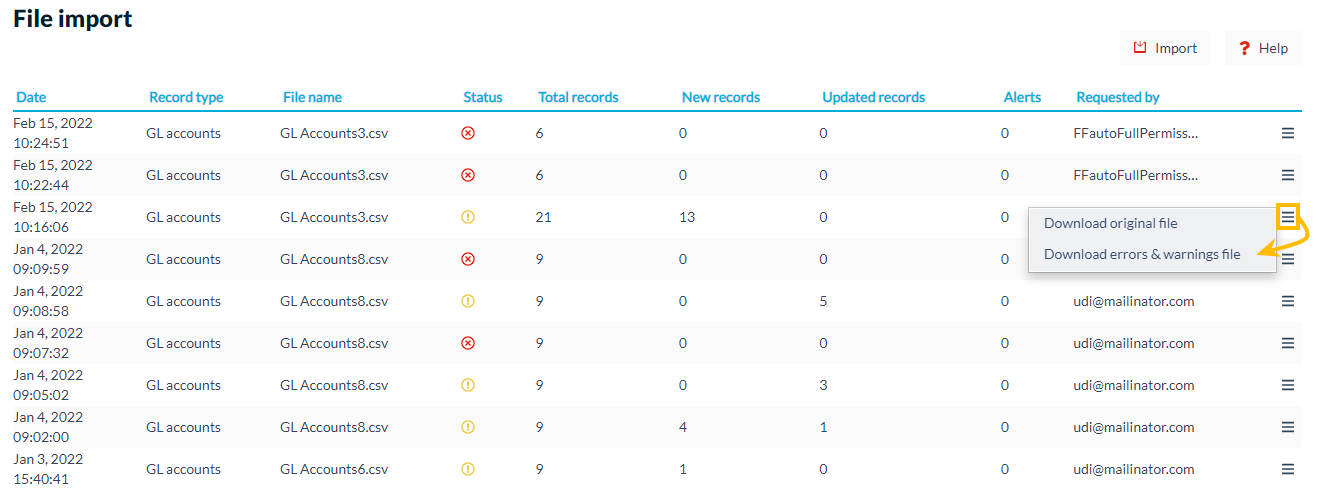Click the File import page heading
Screen dimensions: 1318x494
pos(73,19)
